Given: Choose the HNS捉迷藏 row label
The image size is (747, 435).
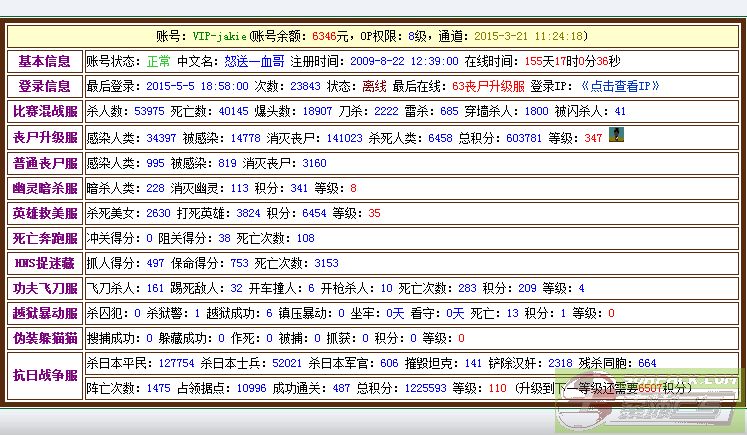Looking at the screenshot, I should (x=44, y=263).
